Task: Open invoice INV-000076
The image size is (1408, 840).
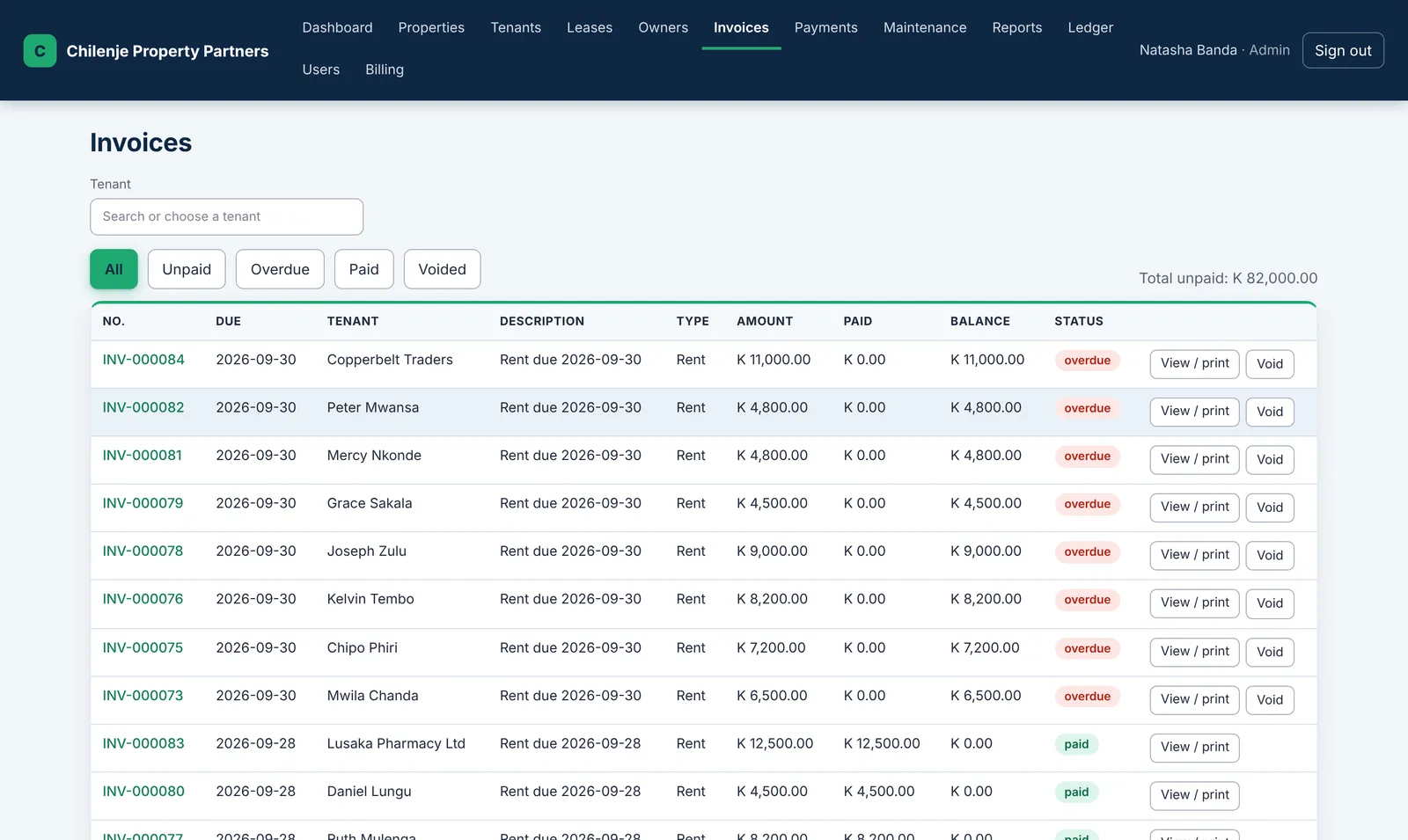Action: 143,599
